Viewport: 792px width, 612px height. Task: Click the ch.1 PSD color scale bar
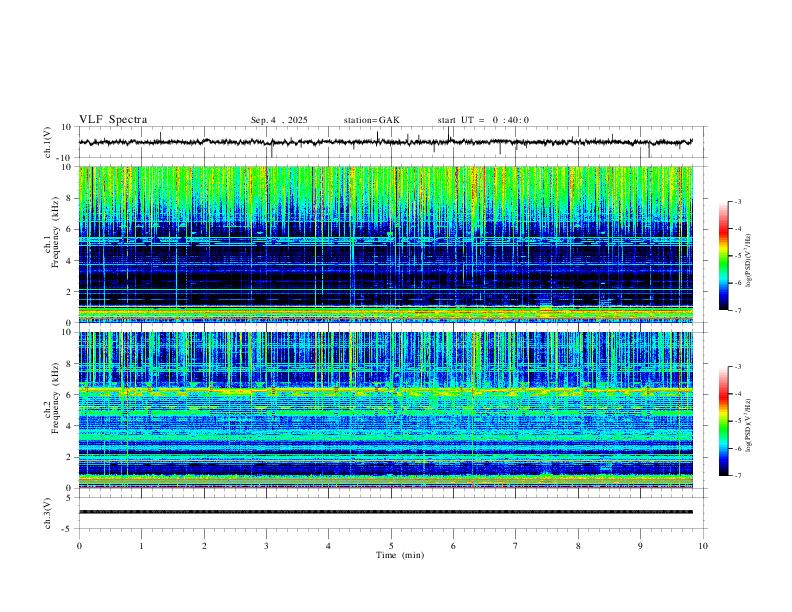pos(723,256)
